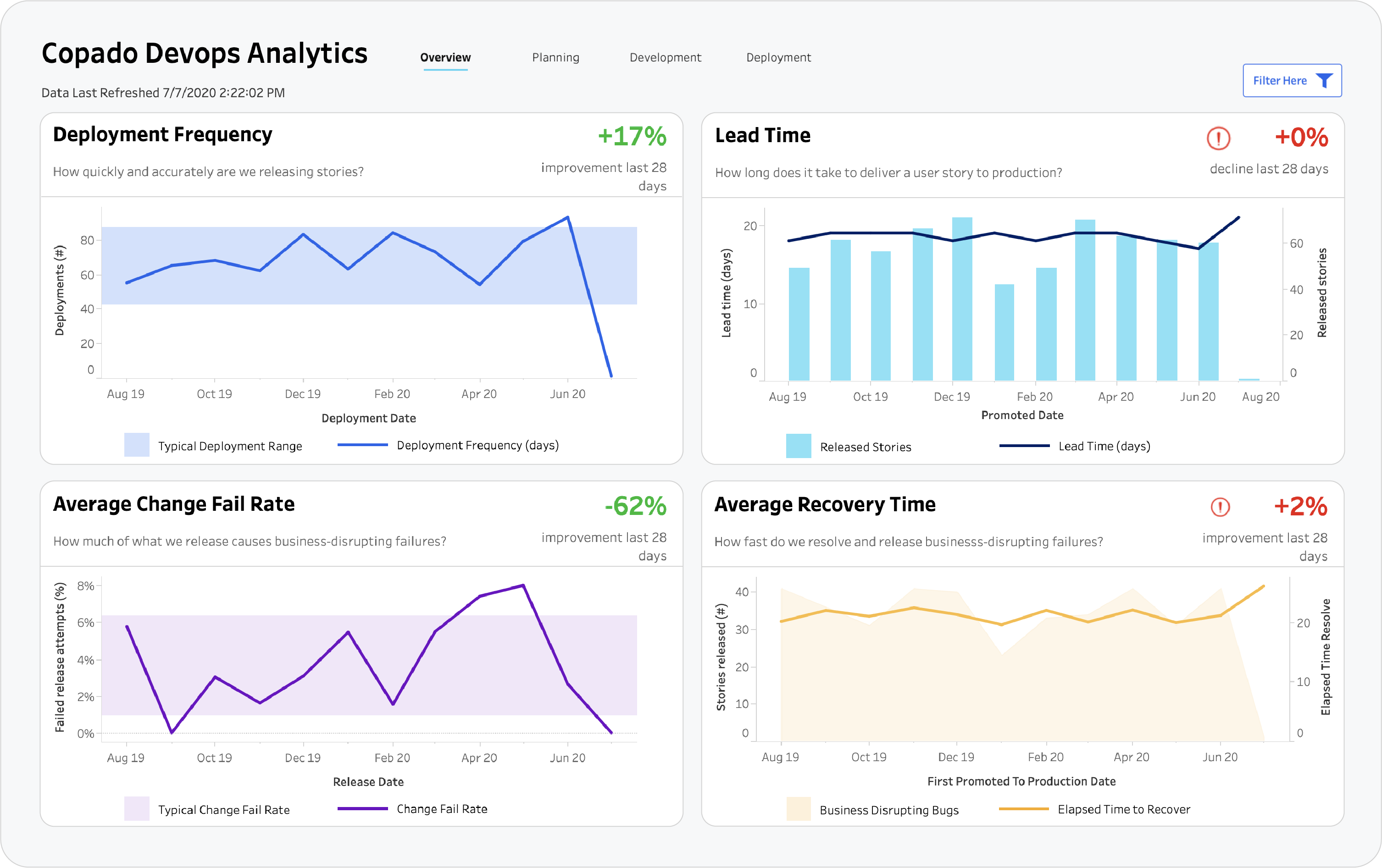The height and width of the screenshot is (868, 1382).
Task: Click the Average Recovery Time title
Action: pyautogui.click(x=825, y=505)
